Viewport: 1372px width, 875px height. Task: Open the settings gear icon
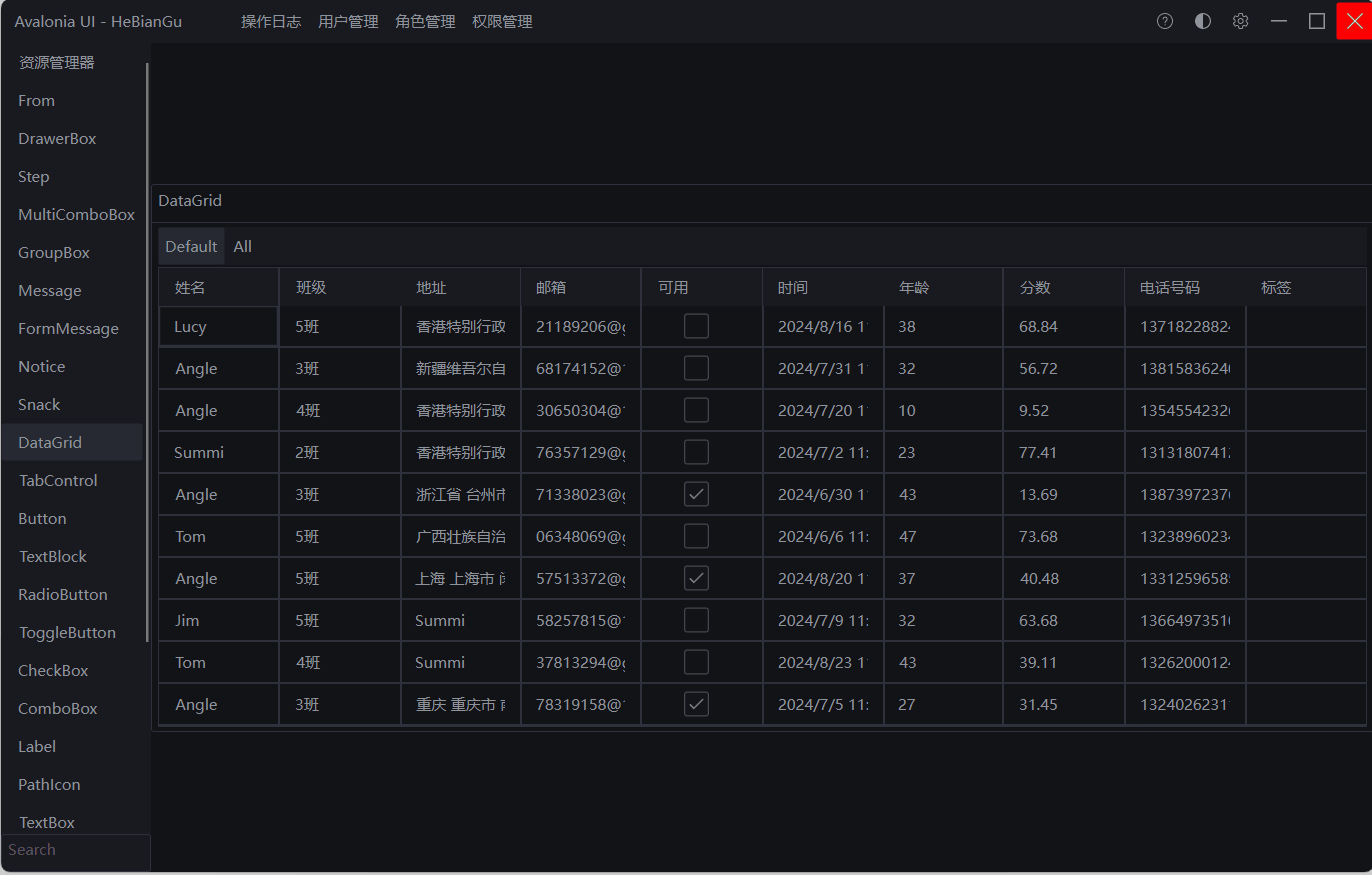(x=1240, y=20)
